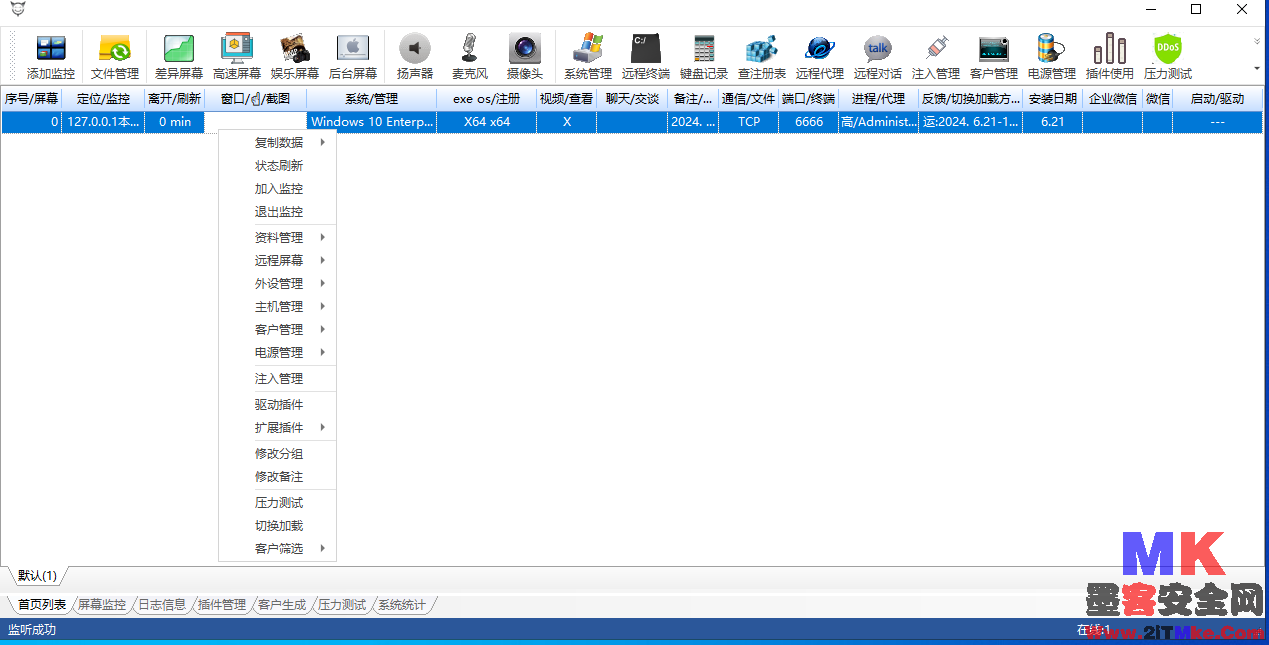Open 文件管理 from the toolbar
Viewport: 1269px width, 645px height.
pos(115,56)
